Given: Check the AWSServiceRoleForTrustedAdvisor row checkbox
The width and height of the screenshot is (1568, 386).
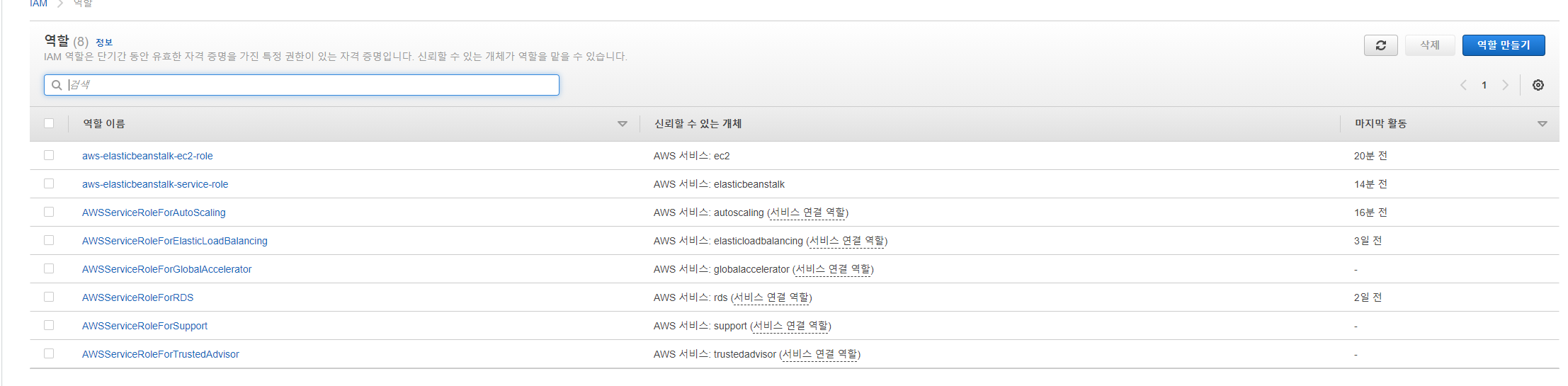Looking at the screenshot, I should [x=49, y=353].
